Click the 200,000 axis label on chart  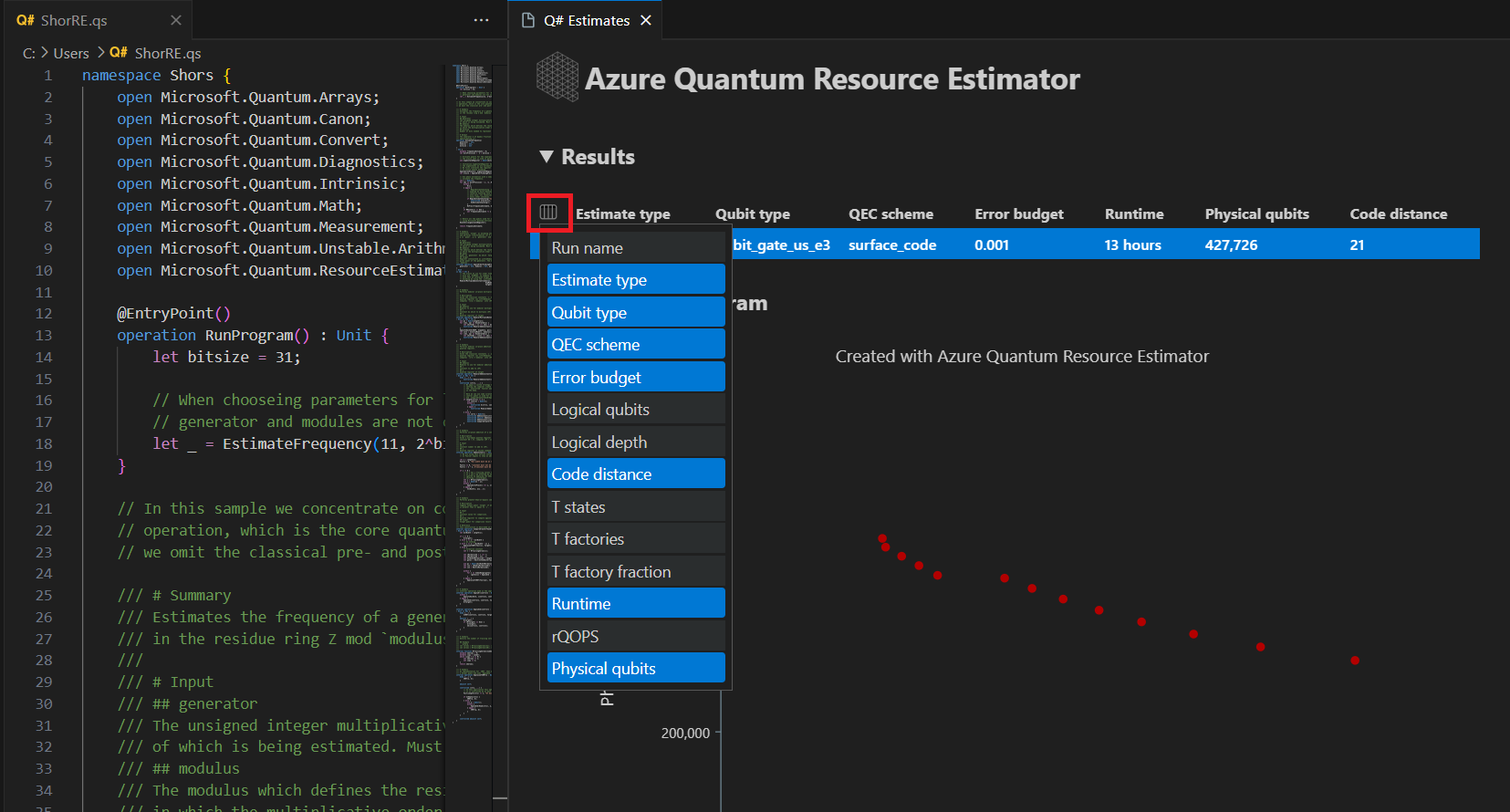coord(685,733)
